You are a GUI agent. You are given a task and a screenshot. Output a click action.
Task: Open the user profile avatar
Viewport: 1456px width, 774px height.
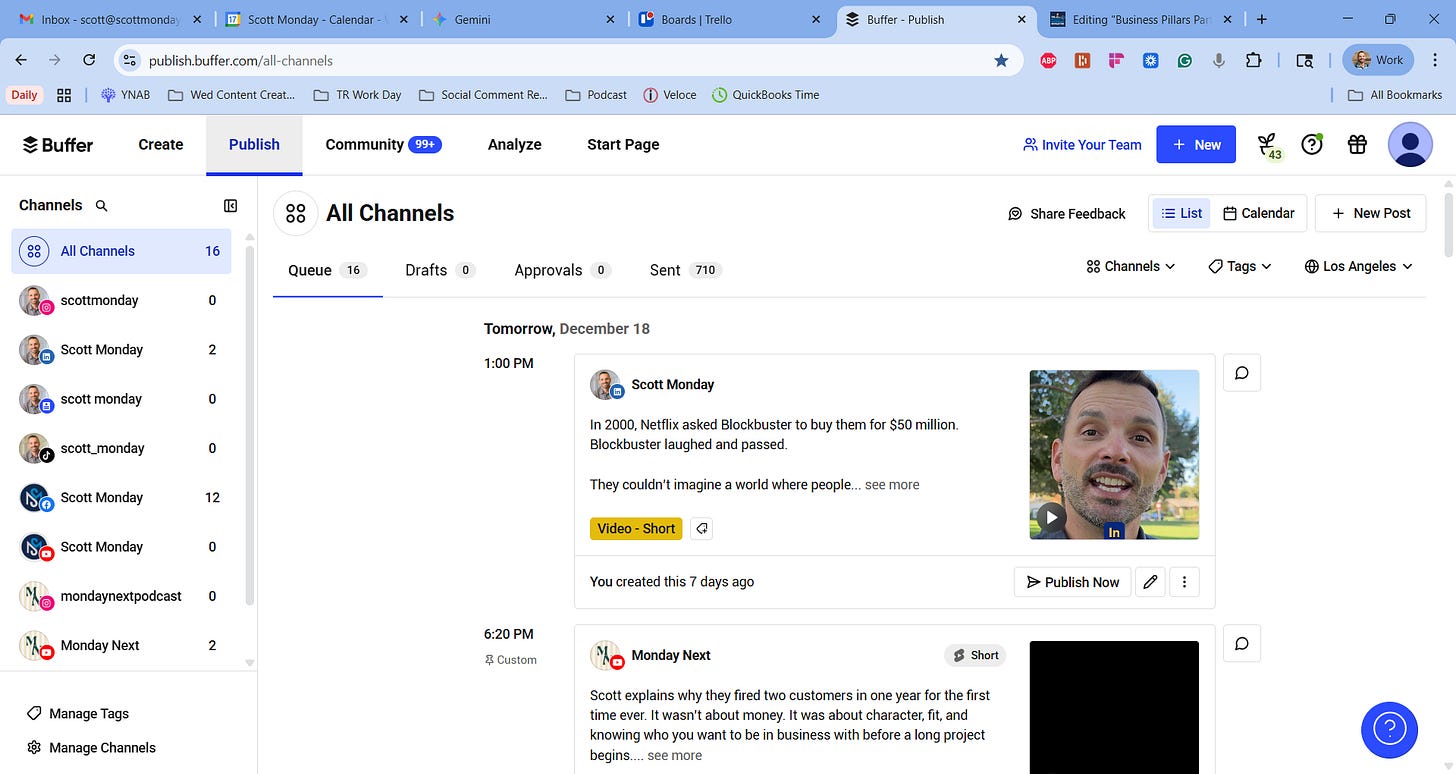pyautogui.click(x=1410, y=145)
